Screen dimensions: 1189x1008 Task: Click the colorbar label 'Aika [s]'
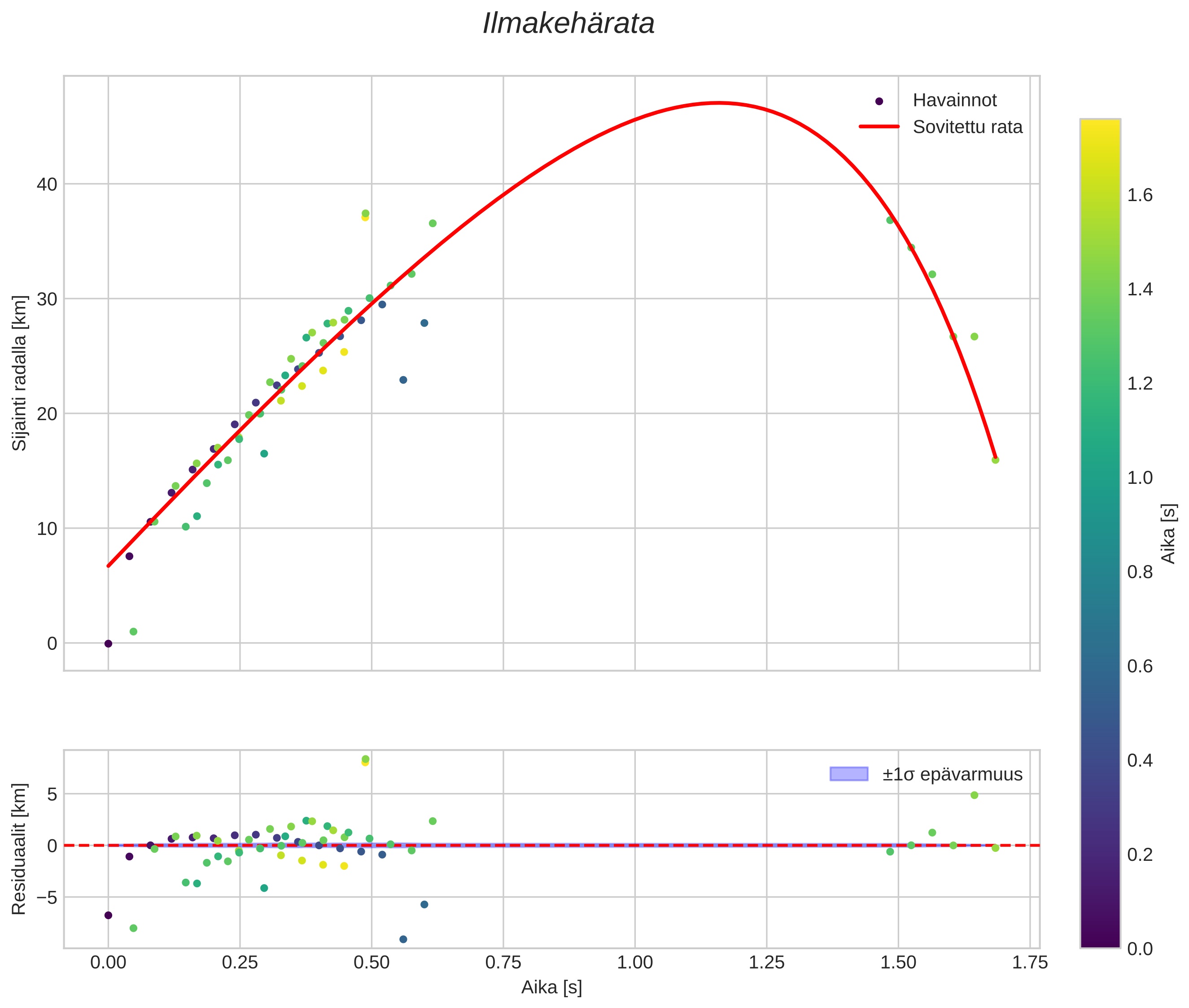tap(1169, 533)
